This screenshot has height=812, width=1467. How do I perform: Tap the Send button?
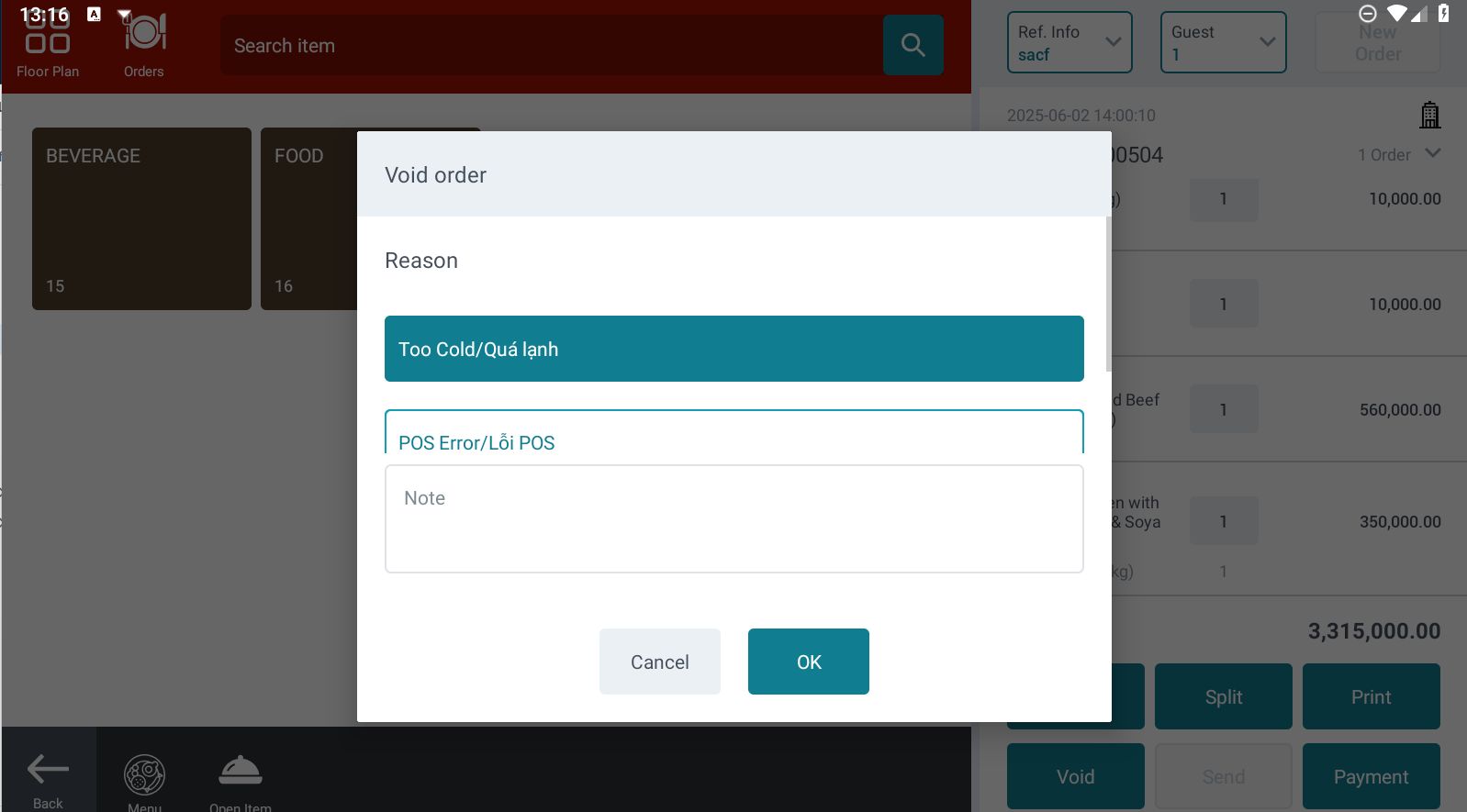pyautogui.click(x=1224, y=776)
